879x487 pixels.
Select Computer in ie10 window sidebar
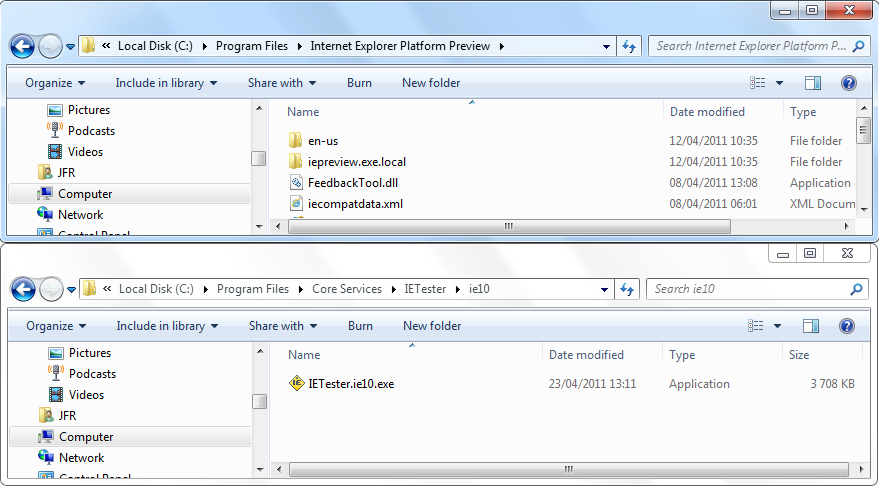[76, 437]
